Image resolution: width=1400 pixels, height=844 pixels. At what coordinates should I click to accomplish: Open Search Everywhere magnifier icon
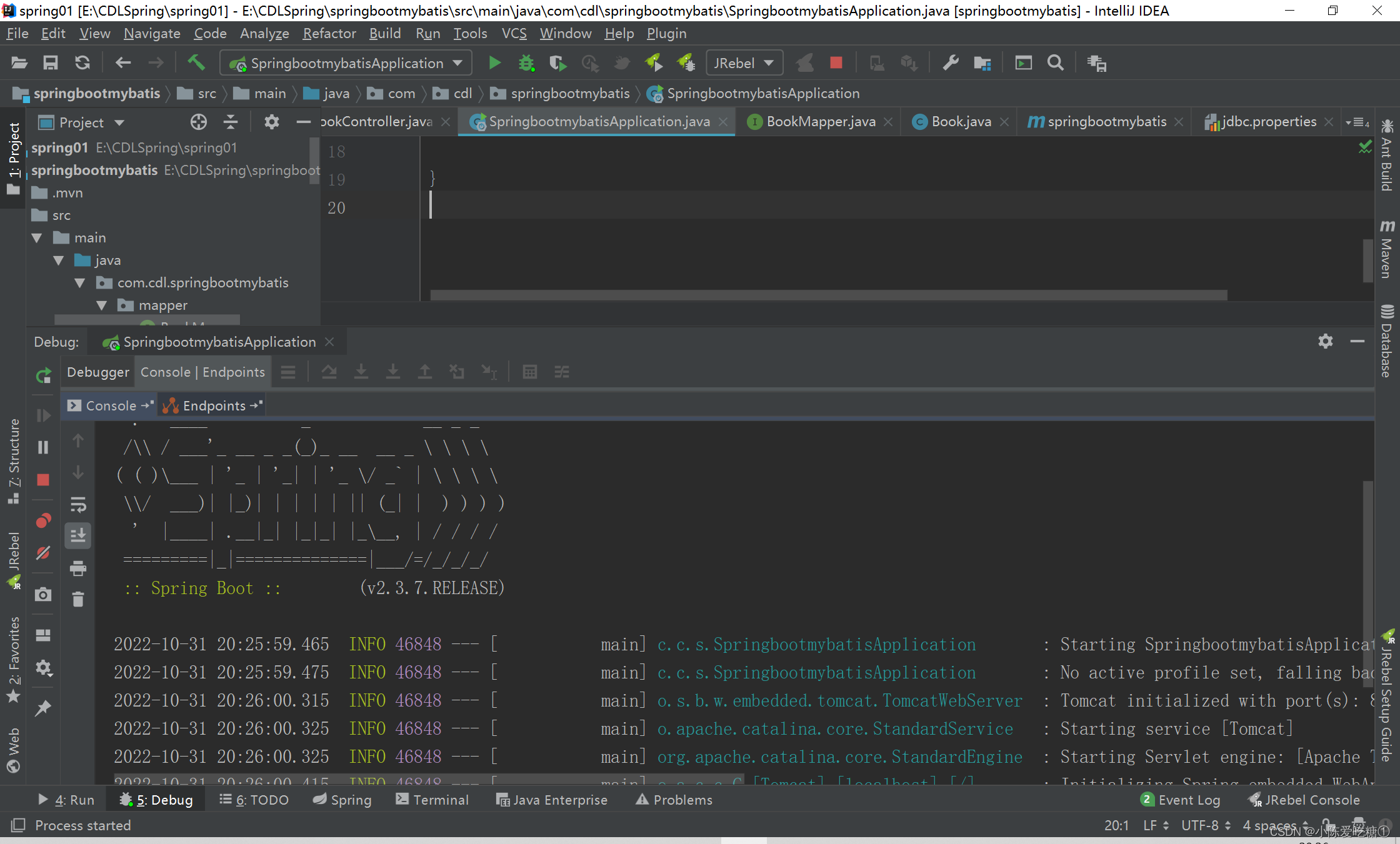[1056, 62]
